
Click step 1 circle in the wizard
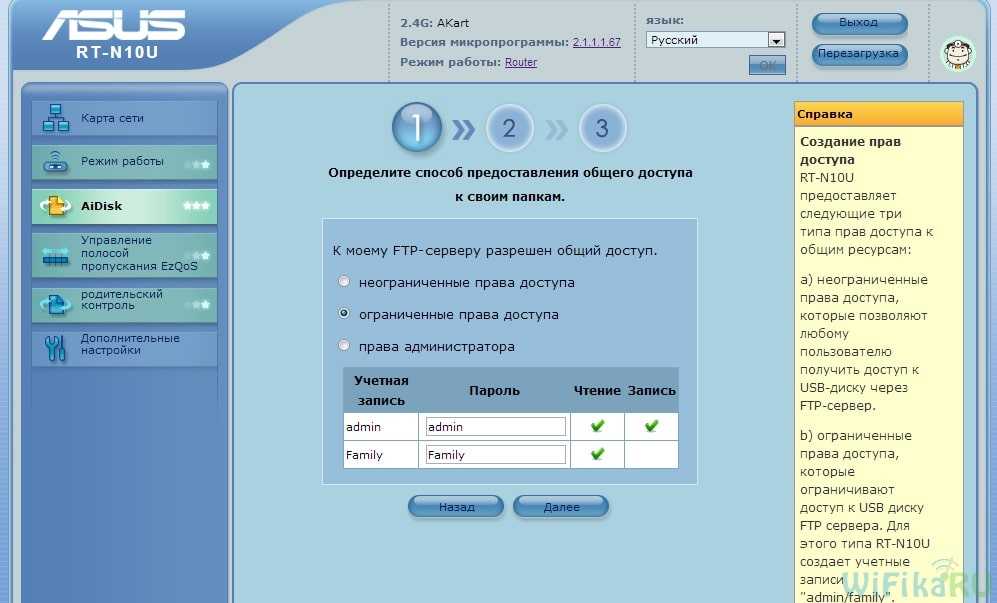tap(415, 128)
